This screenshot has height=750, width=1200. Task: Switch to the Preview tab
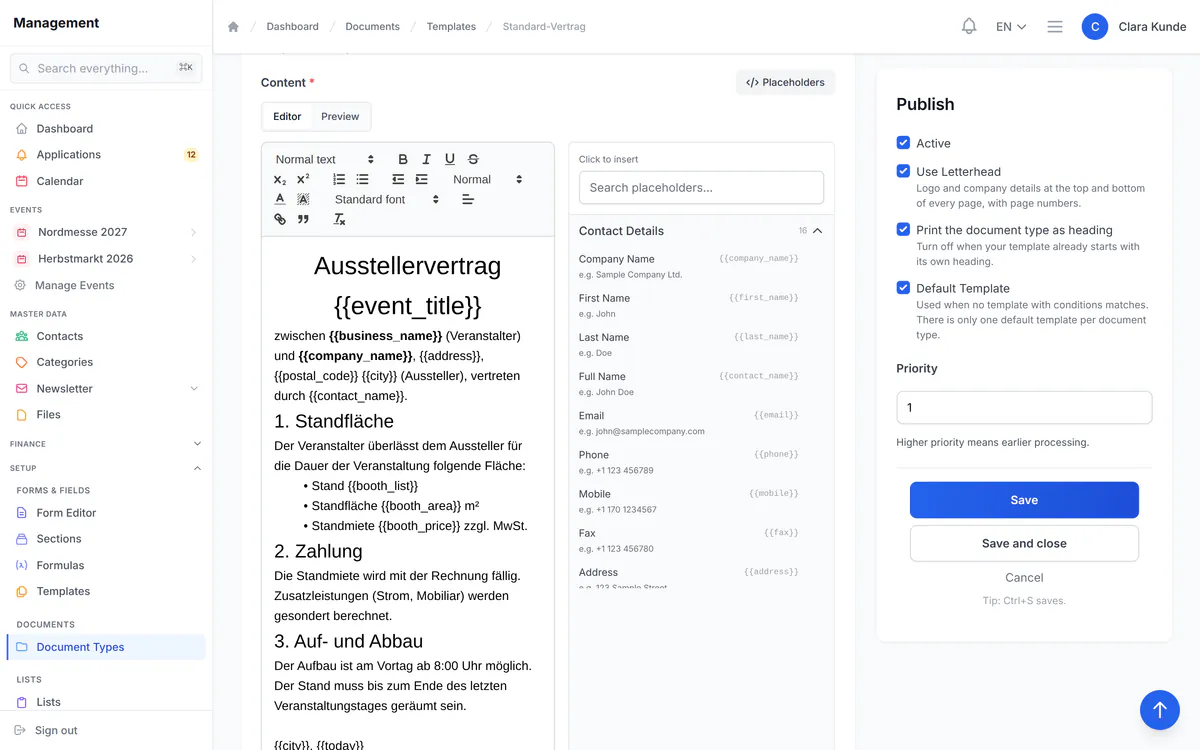pos(340,116)
